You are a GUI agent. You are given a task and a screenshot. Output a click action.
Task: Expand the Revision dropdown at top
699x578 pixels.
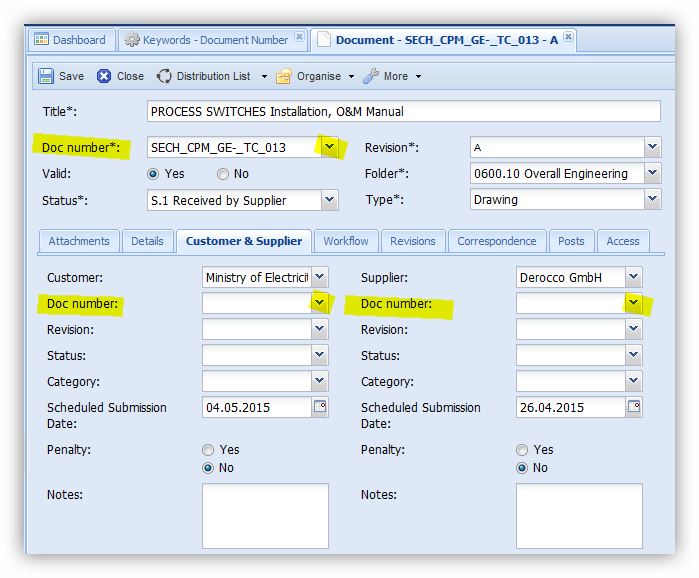(x=652, y=148)
